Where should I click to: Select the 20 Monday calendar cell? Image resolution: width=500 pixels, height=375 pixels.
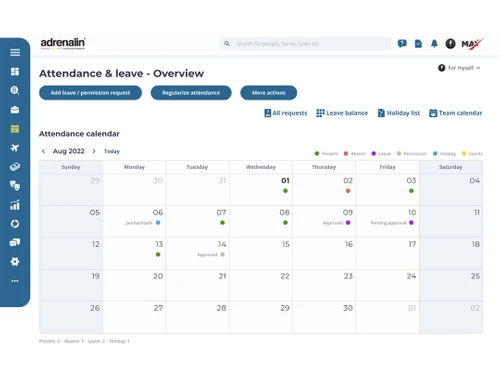[x=134, y=285]
